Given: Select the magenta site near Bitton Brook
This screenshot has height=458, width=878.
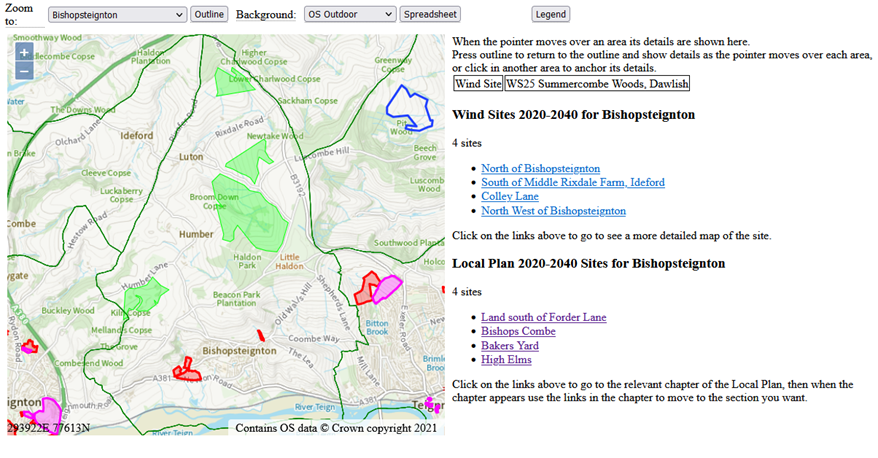Looking at the screenshot, I should [x=385, y=289].
